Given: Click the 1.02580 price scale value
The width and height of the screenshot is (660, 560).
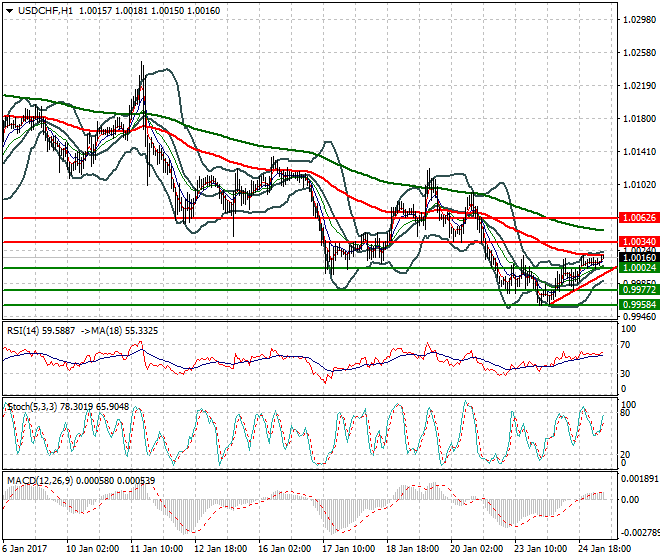Looking at the screenshot, I should [x=639, y=53].
